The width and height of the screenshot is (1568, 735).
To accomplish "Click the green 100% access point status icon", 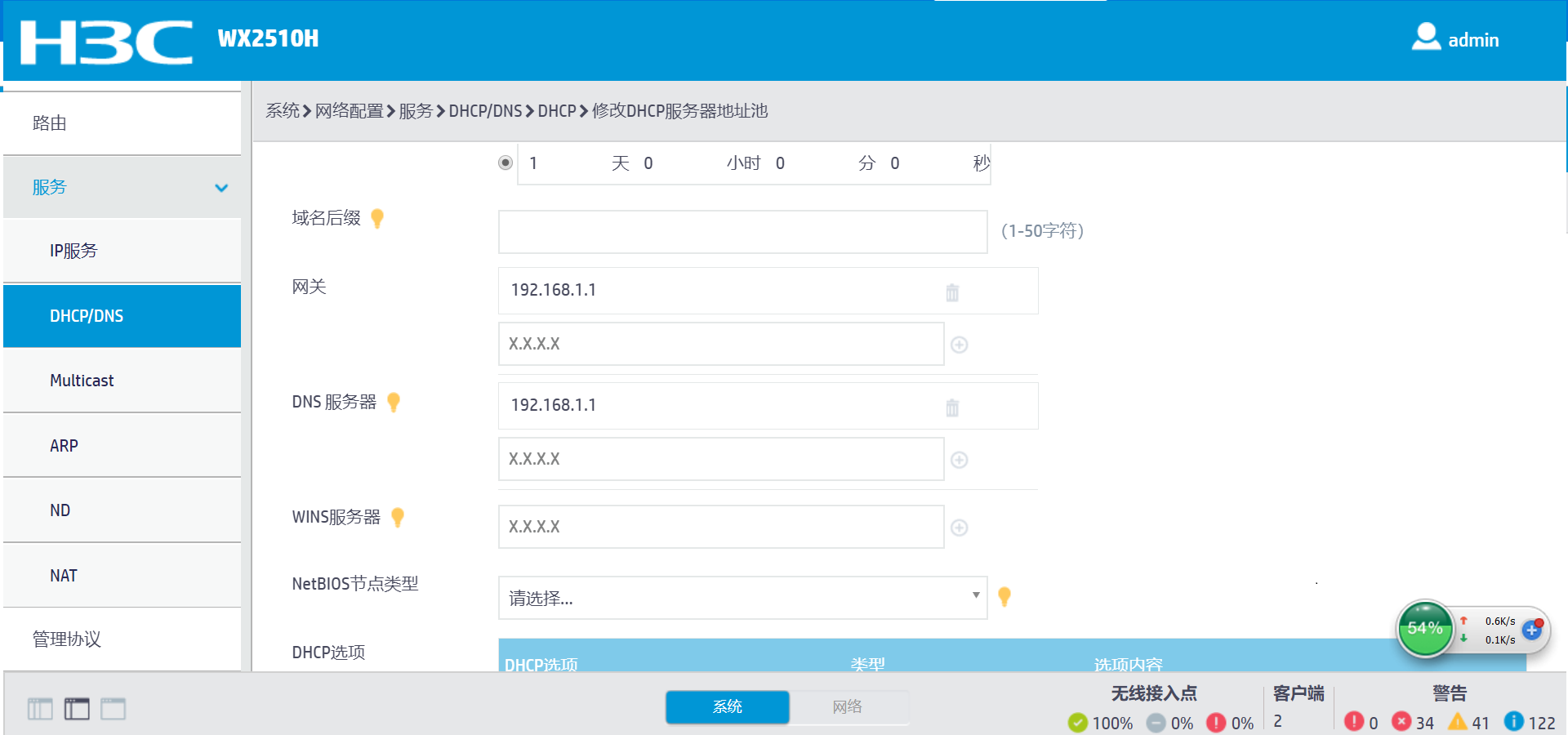I will coord(1078,723).
